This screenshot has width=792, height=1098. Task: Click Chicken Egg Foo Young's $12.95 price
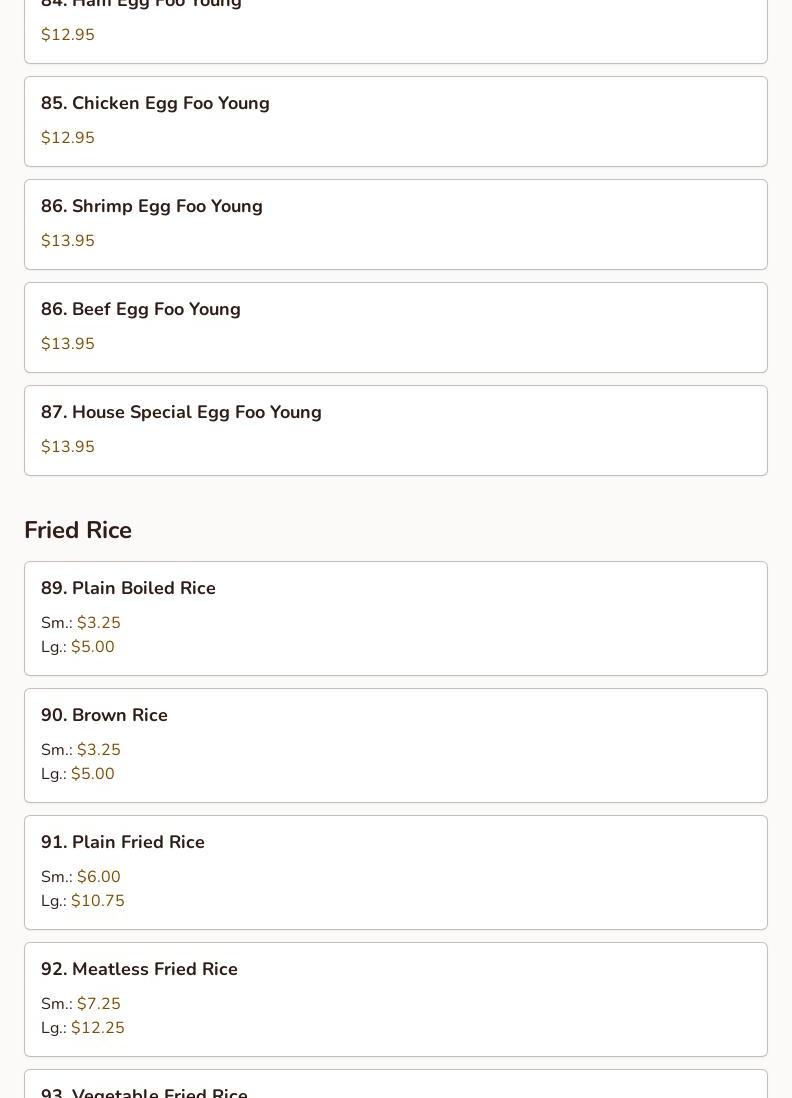pyautogui.click(x=68, y=138)
